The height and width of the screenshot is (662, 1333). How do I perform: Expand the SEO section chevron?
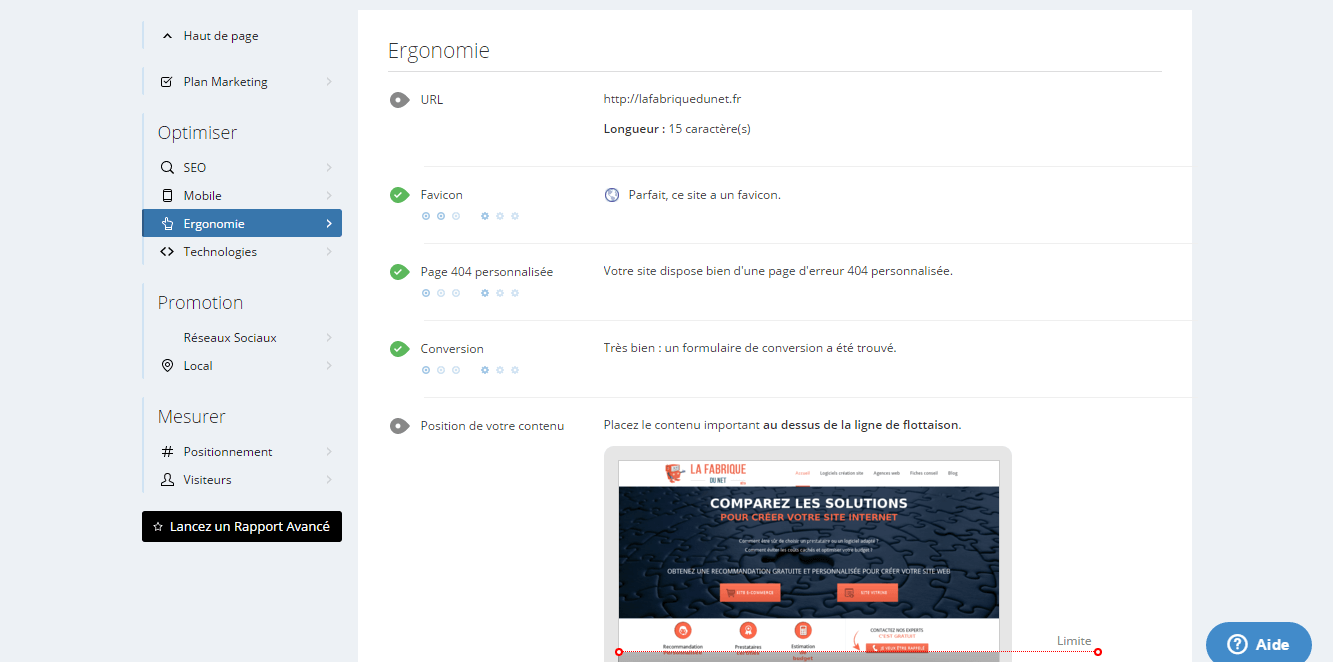click(328, 168)
